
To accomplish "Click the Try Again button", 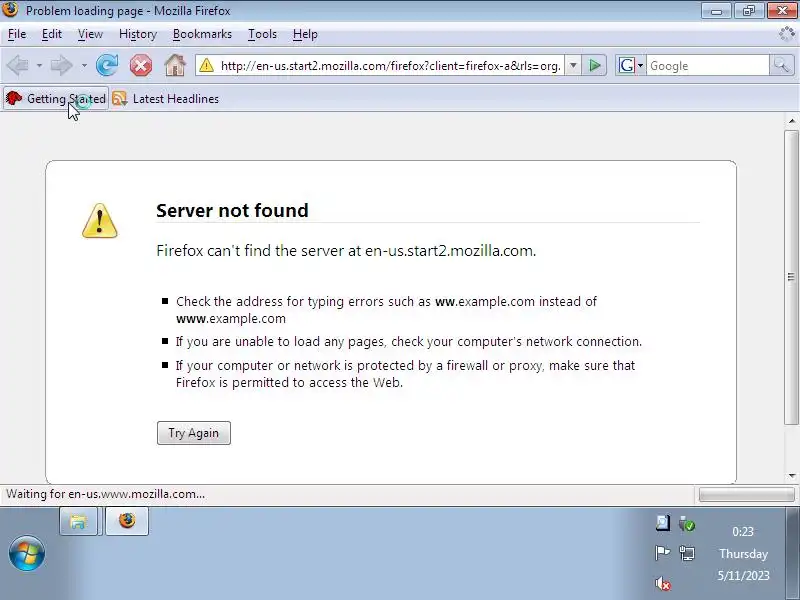I will (x=194, y=433).
